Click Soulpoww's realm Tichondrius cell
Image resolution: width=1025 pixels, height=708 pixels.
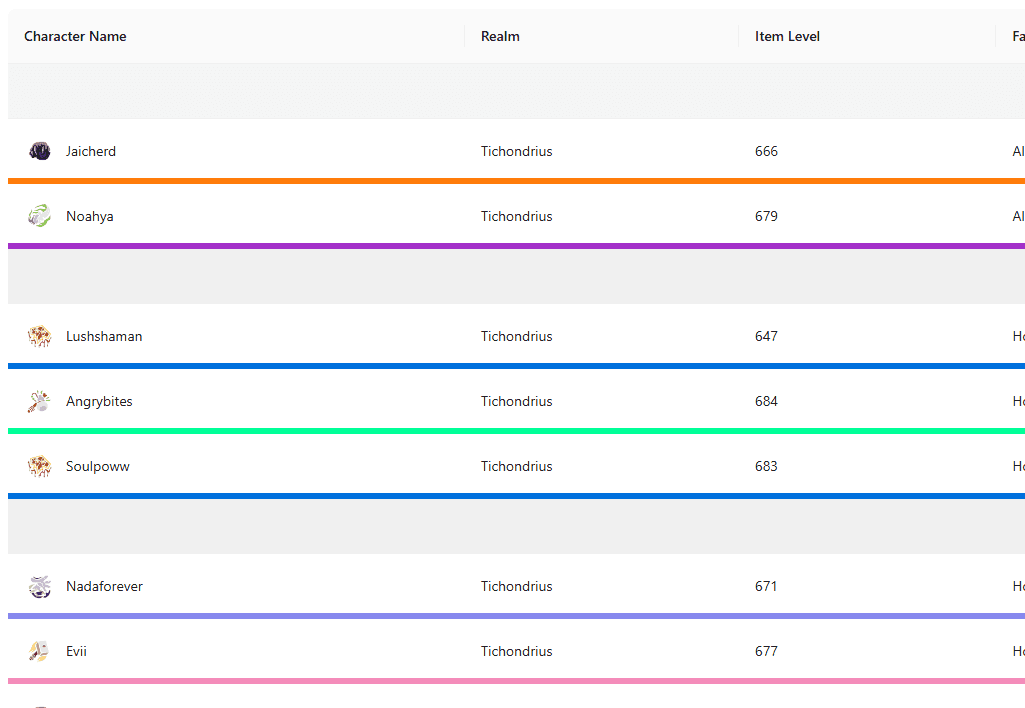[x=516, y=466]
